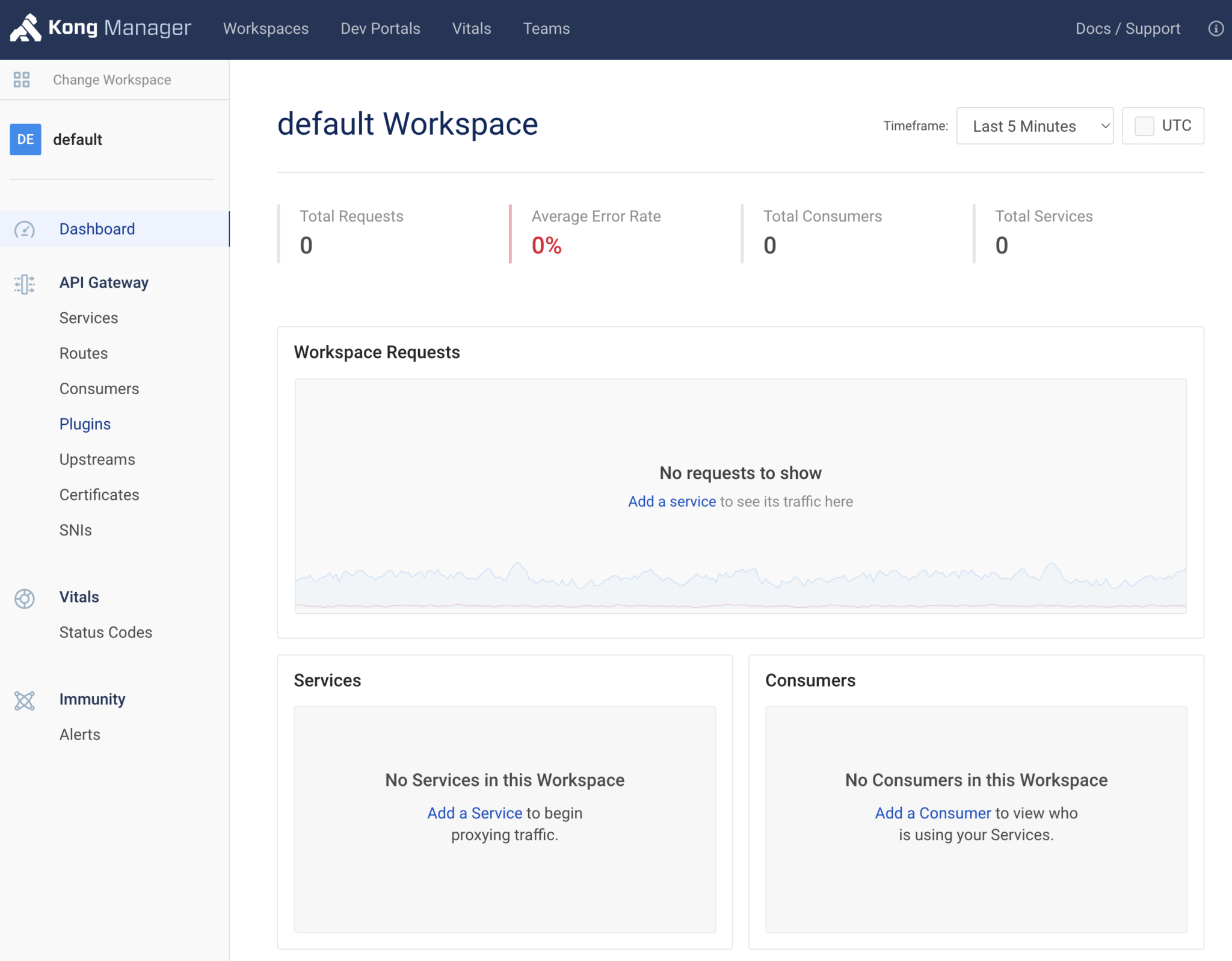Click the Dashboard gauge icon
Screen dimensions: 1232x961
click(25, 229)
